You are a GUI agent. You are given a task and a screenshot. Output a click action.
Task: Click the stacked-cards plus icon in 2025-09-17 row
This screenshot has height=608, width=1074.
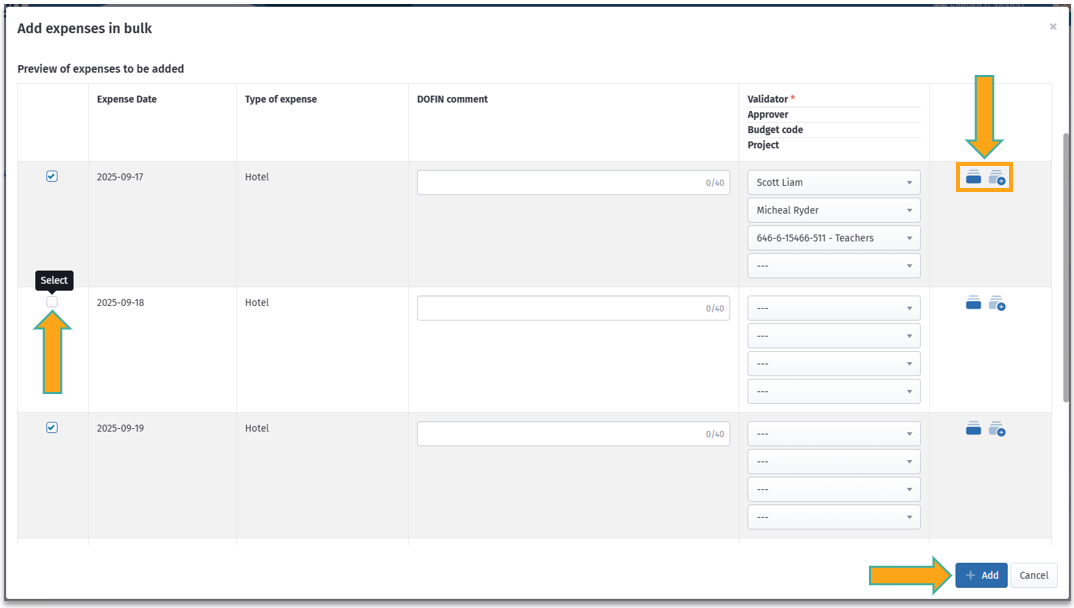(997, 177)
